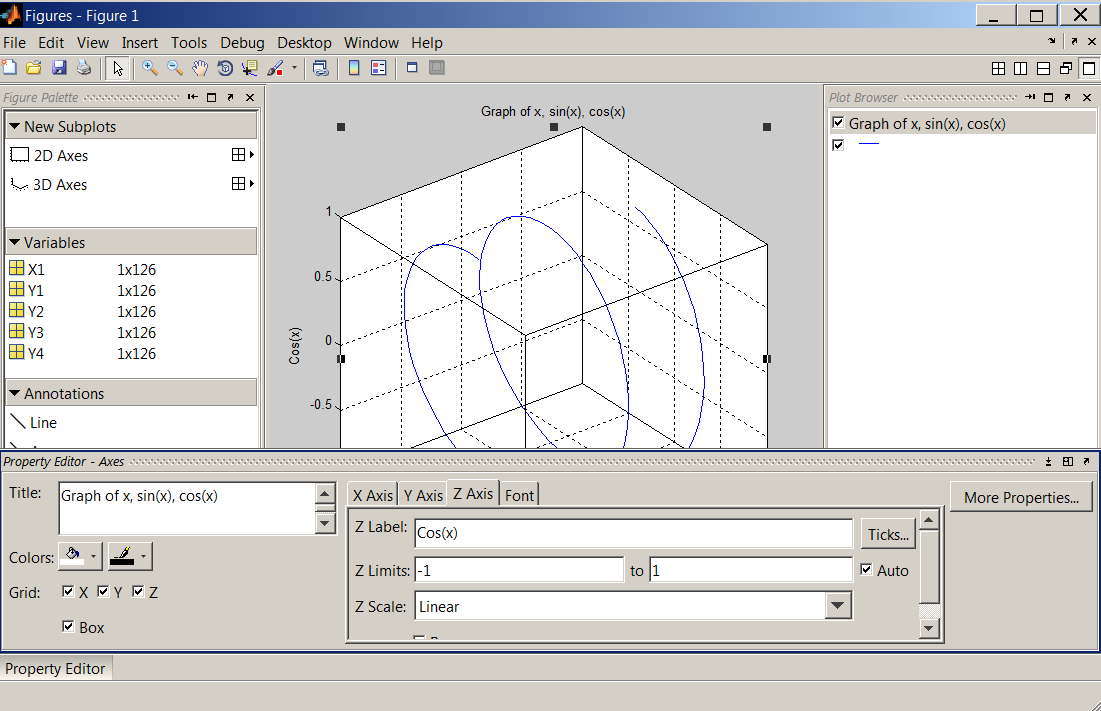Viewport: 1101px width, 711px height.
Task: Click the Insert Legend icon
Action: coord(379,68)
